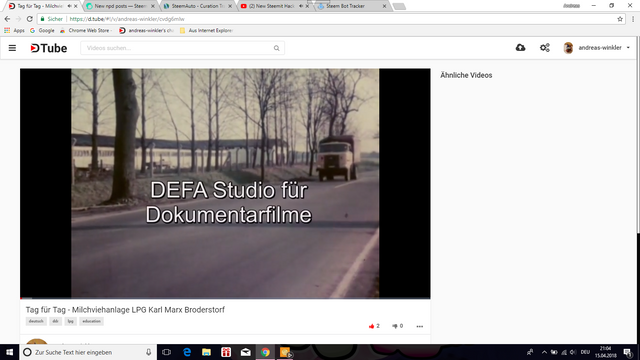
Task: Open the Mail app on taskbar
Action: [246, 352]
